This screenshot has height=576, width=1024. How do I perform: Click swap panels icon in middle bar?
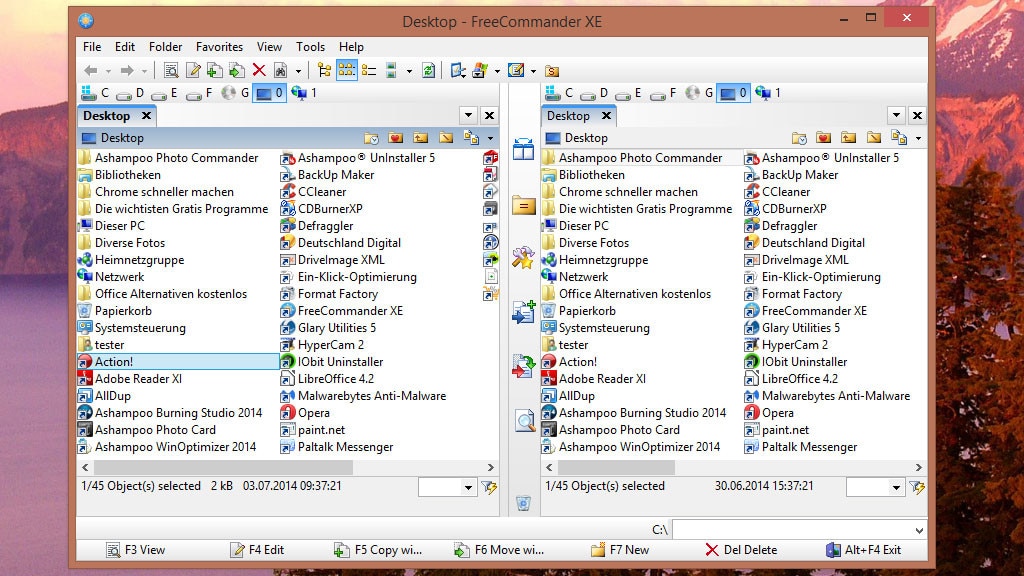point(523,149)
